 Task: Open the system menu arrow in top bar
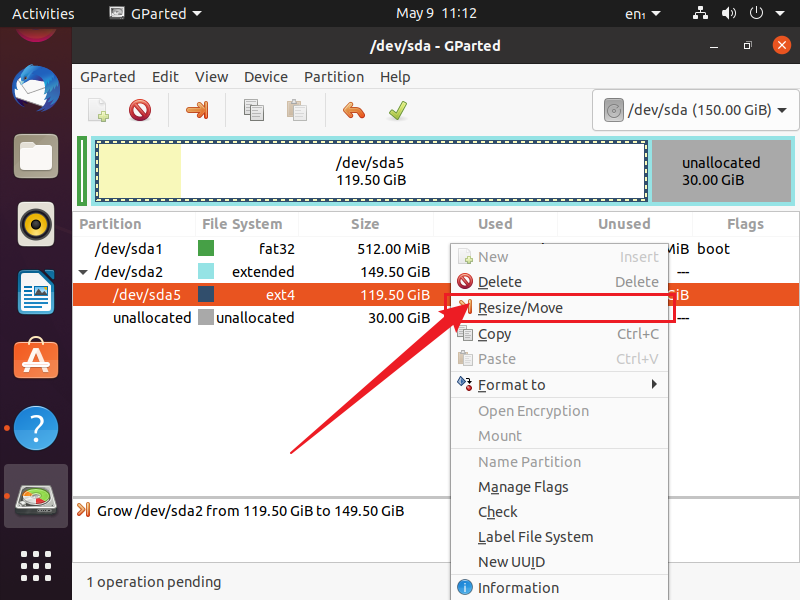click(x=780, y=14)
